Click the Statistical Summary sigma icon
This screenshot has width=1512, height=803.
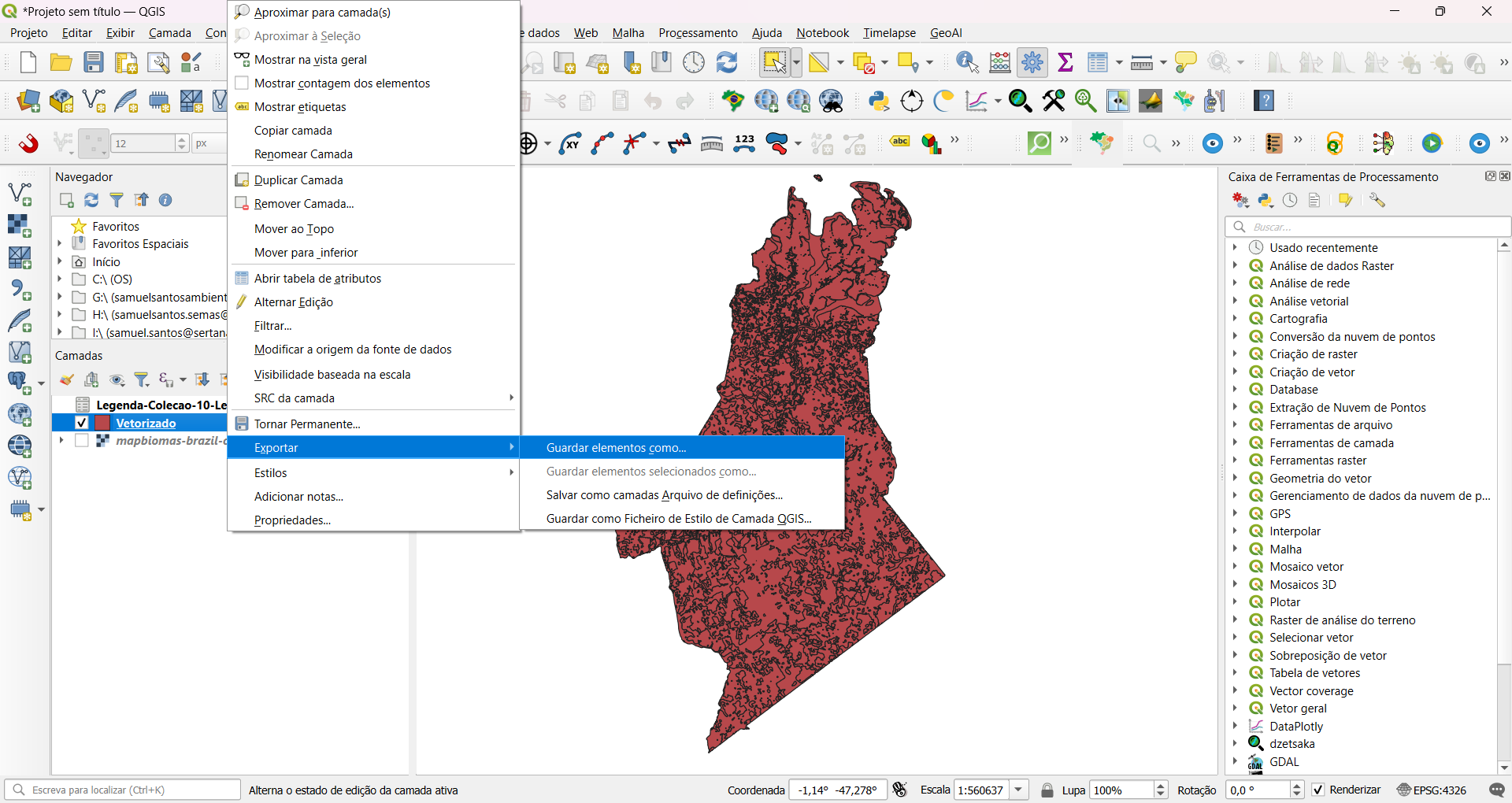pos(1065,62)
